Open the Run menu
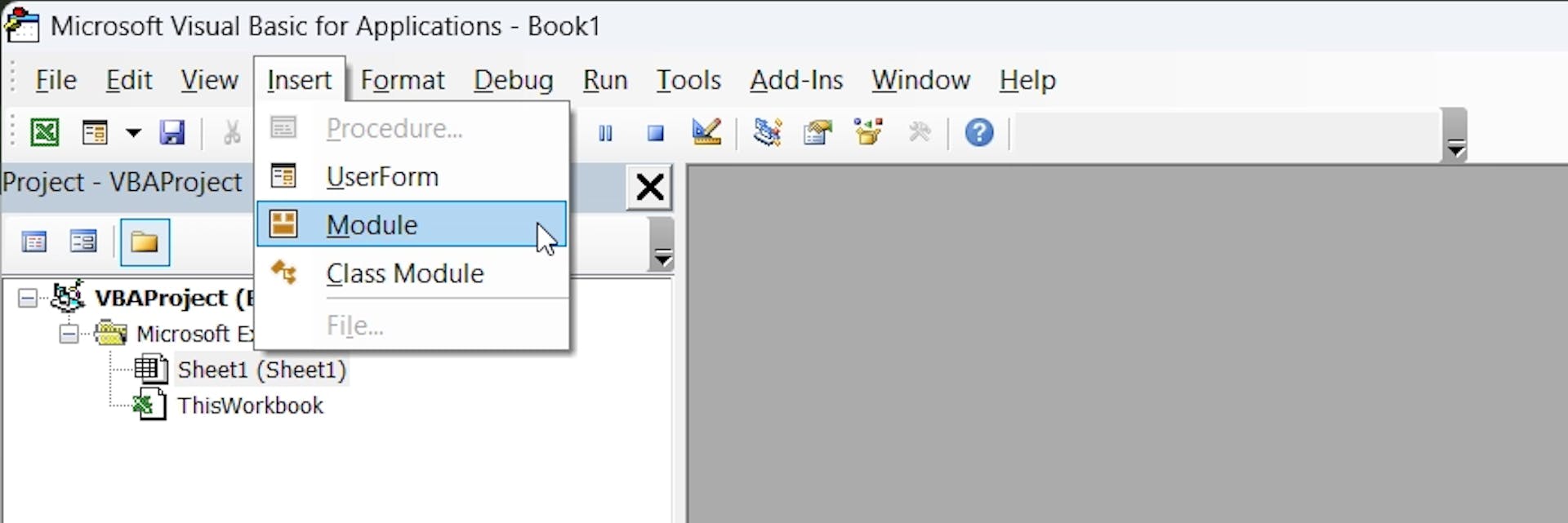Screen dimensions: 1568x523 click(x=605, y=80)
